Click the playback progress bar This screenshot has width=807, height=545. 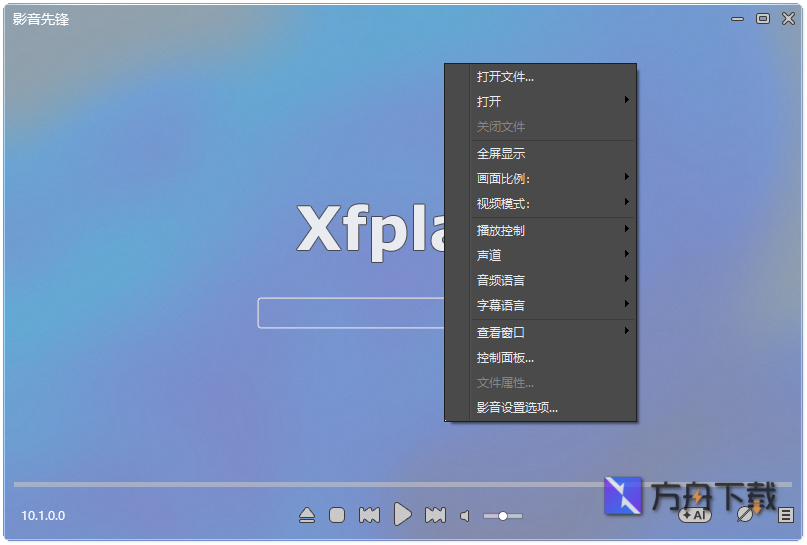pos(402,484)
